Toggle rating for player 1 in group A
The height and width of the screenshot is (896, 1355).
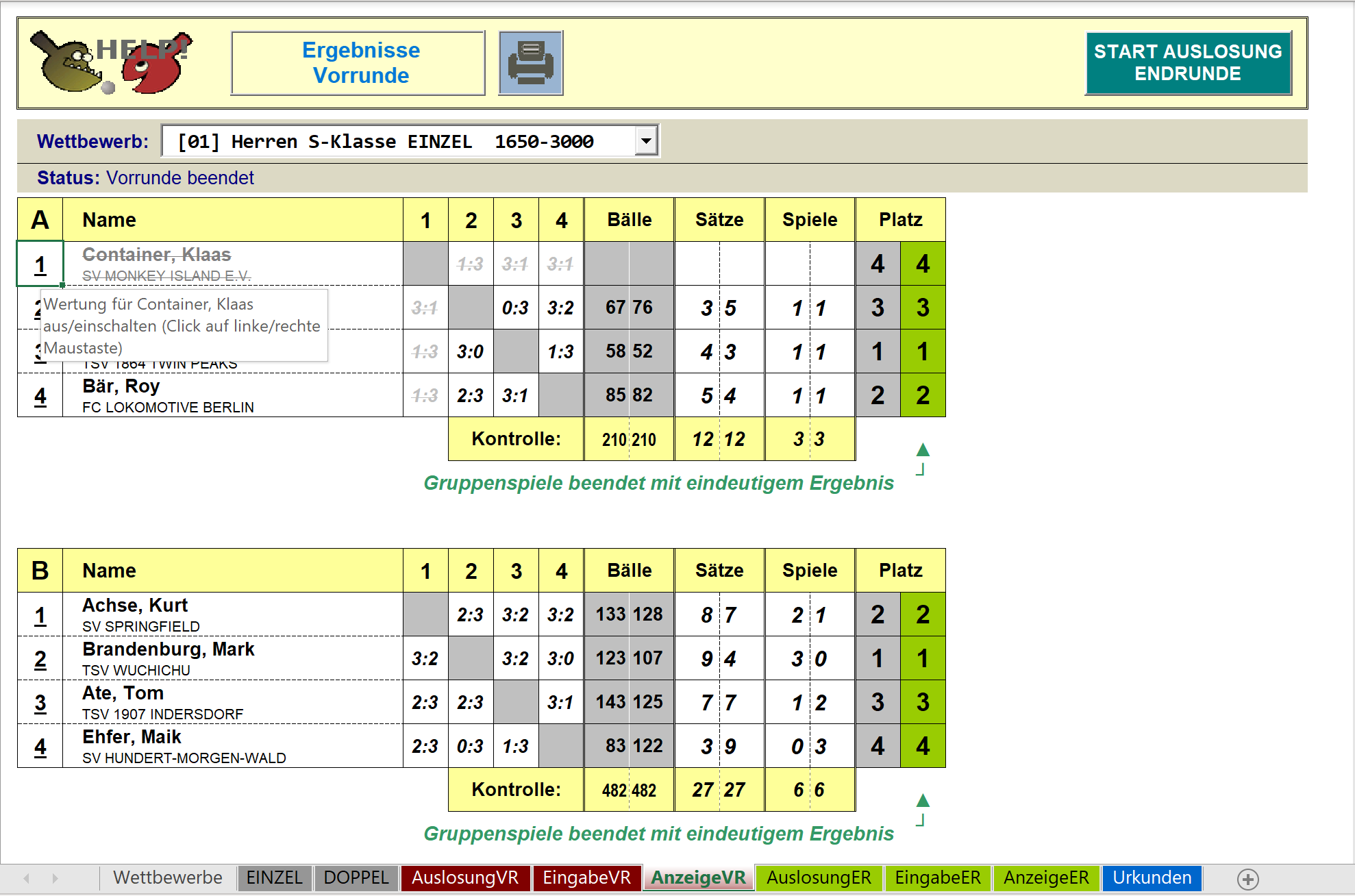pyautogui.click(x=40, y=264)
